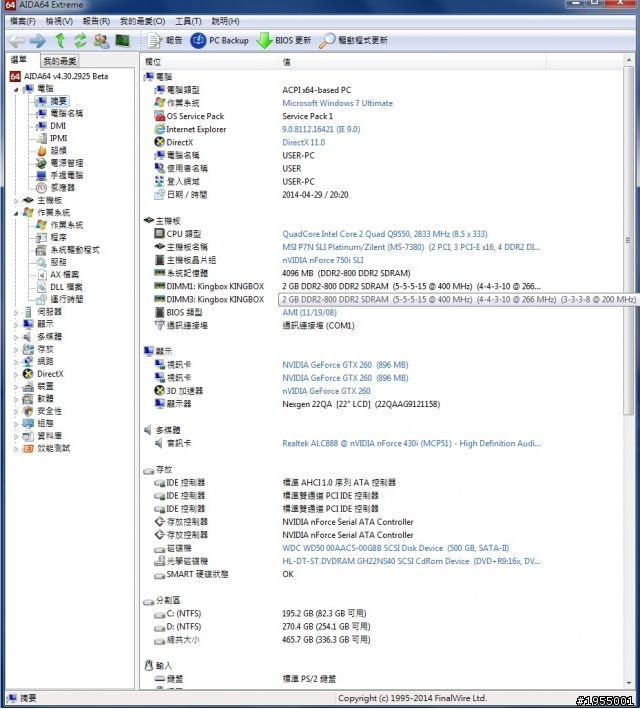Viewport: 640px width, 709px height.
Task: Click the Forward navigation arrow
Action: (x=38, y=41)
